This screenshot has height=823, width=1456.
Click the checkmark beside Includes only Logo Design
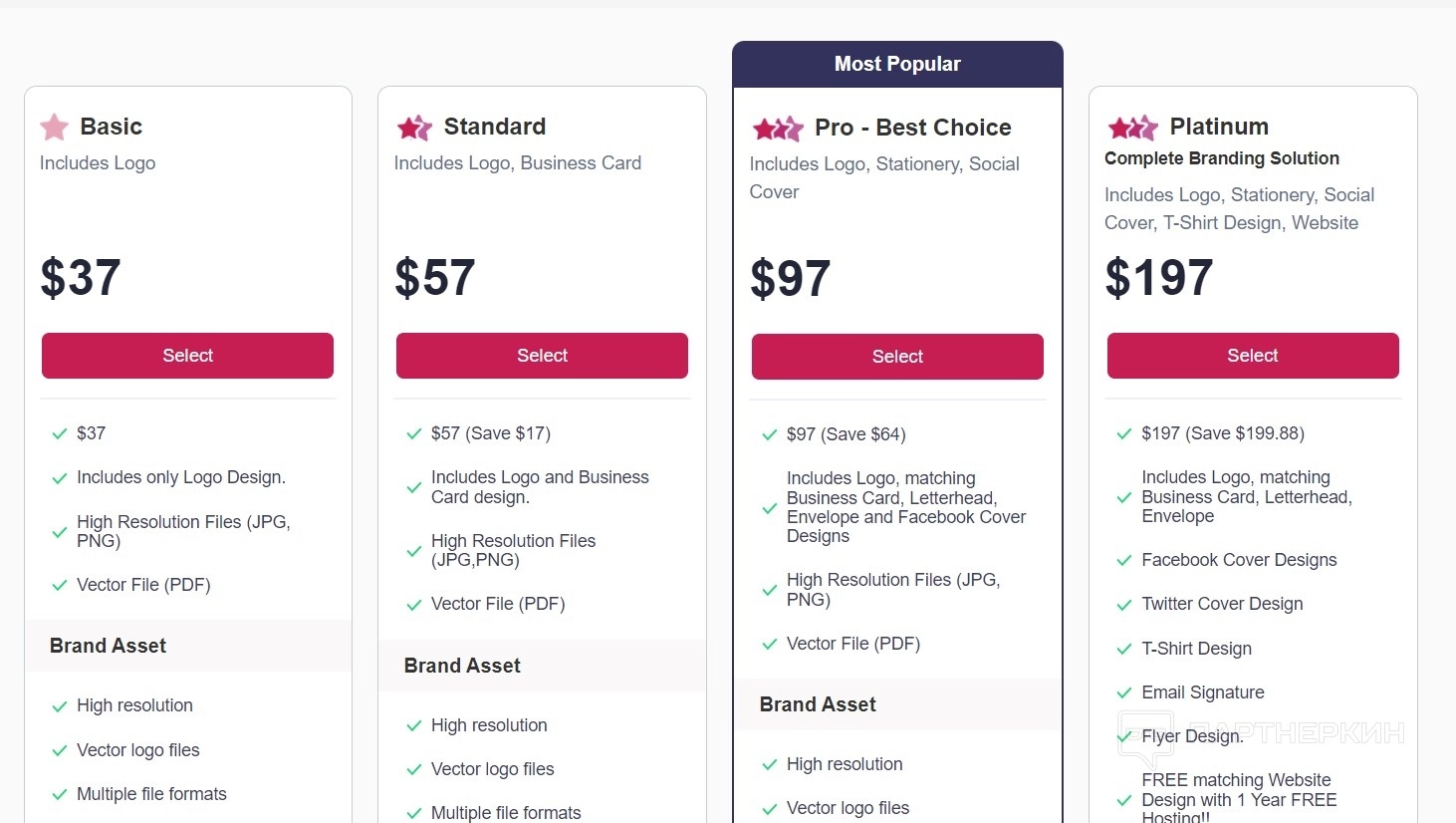tap(59, 478)
